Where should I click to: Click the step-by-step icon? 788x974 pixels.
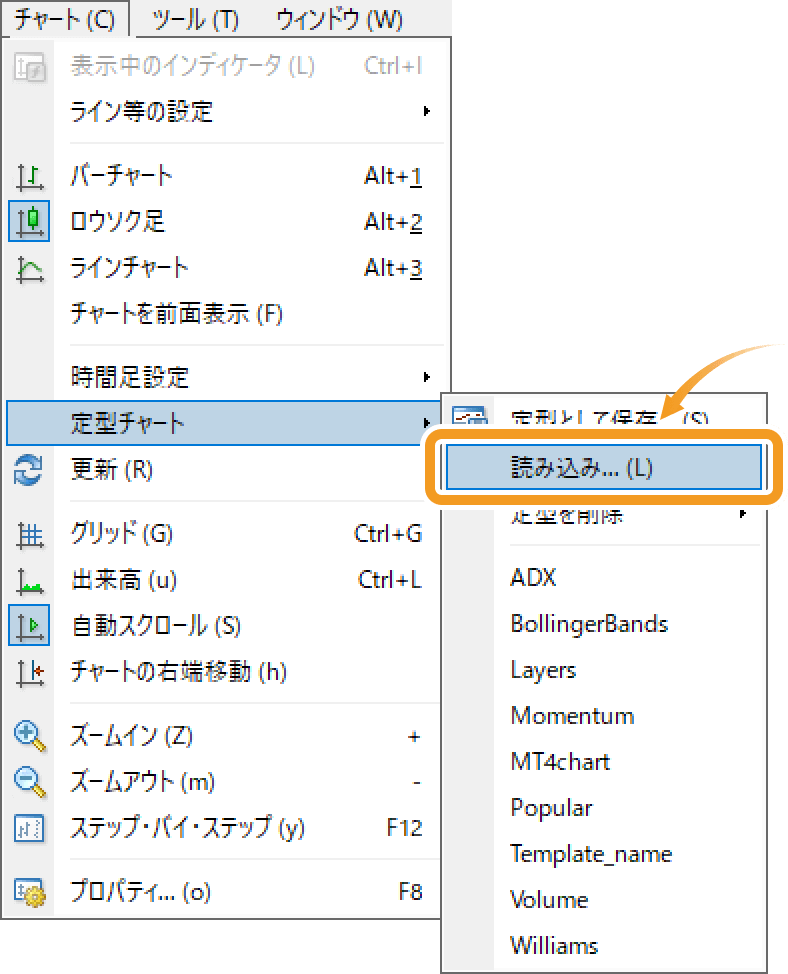pyautogui.click(x=29, y=829)
